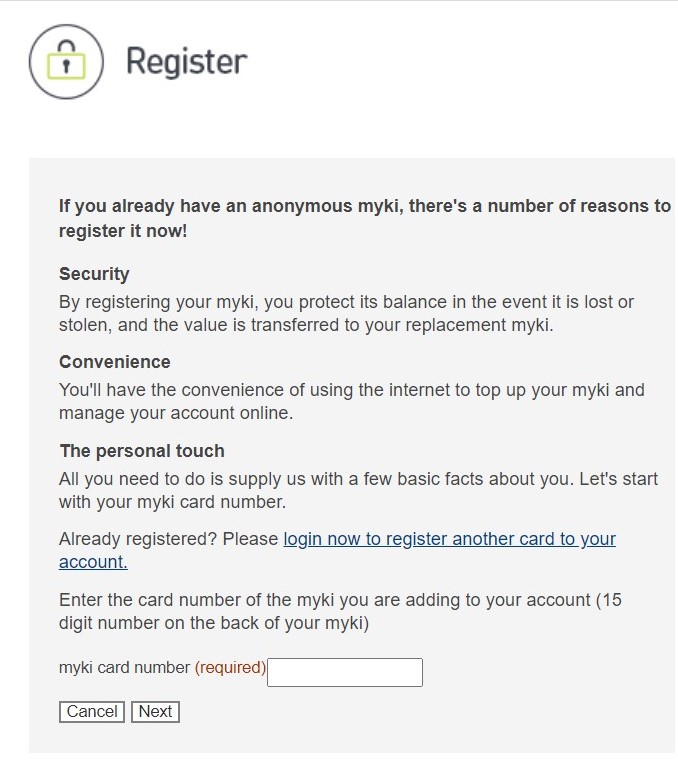
Task: Click the green padlock icon beside Register
Action: [66, 62]
